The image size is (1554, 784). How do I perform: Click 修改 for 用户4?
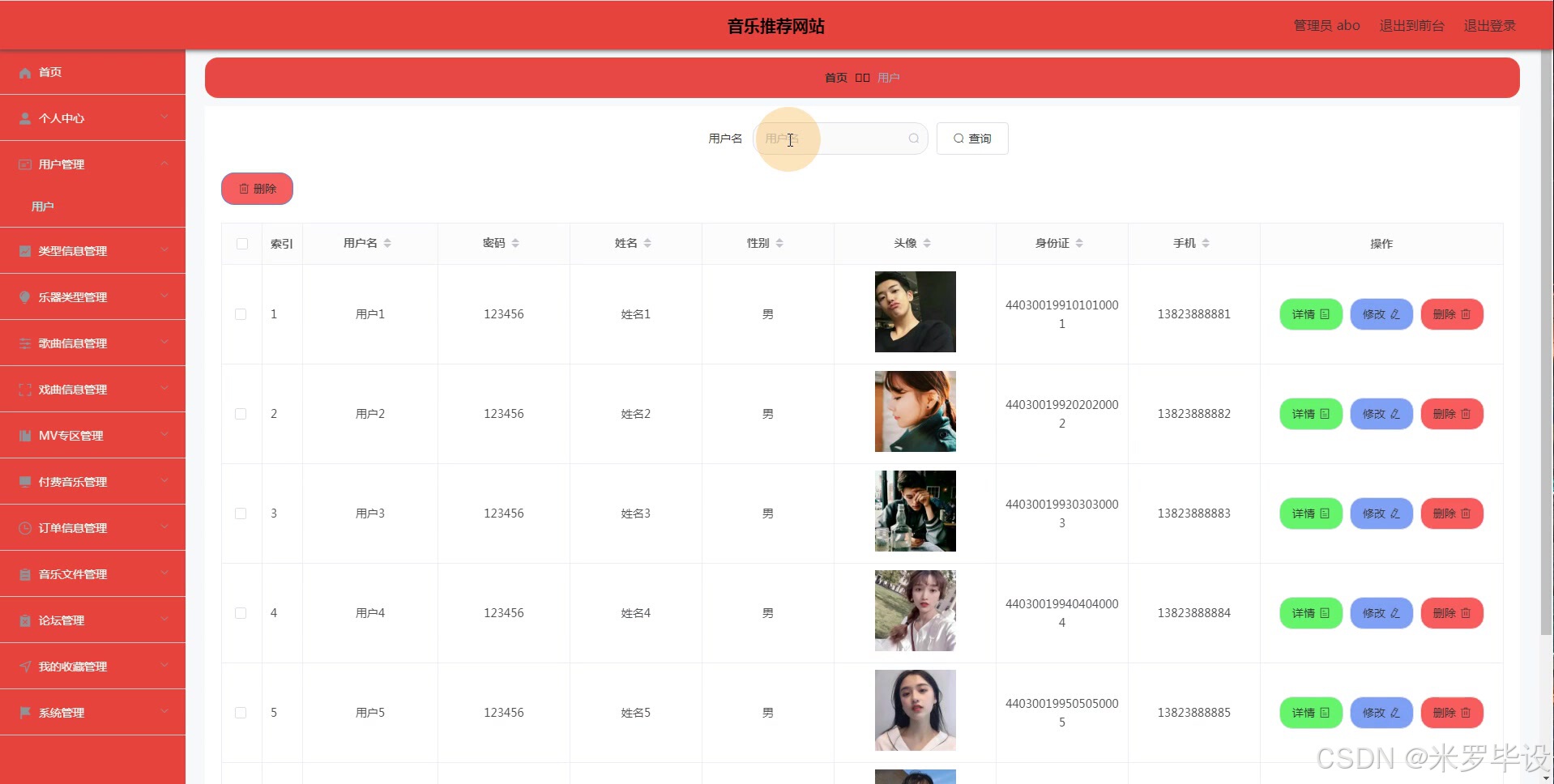point(1381,613)
